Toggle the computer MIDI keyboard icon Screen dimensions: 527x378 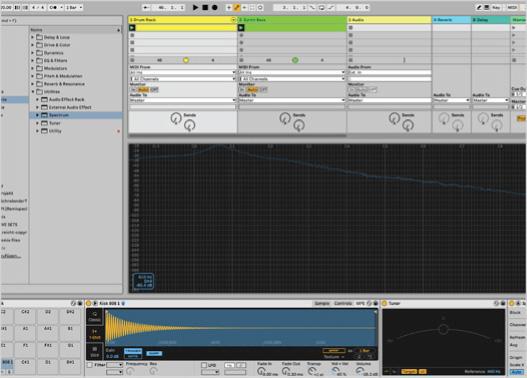(x=487, y=7)
